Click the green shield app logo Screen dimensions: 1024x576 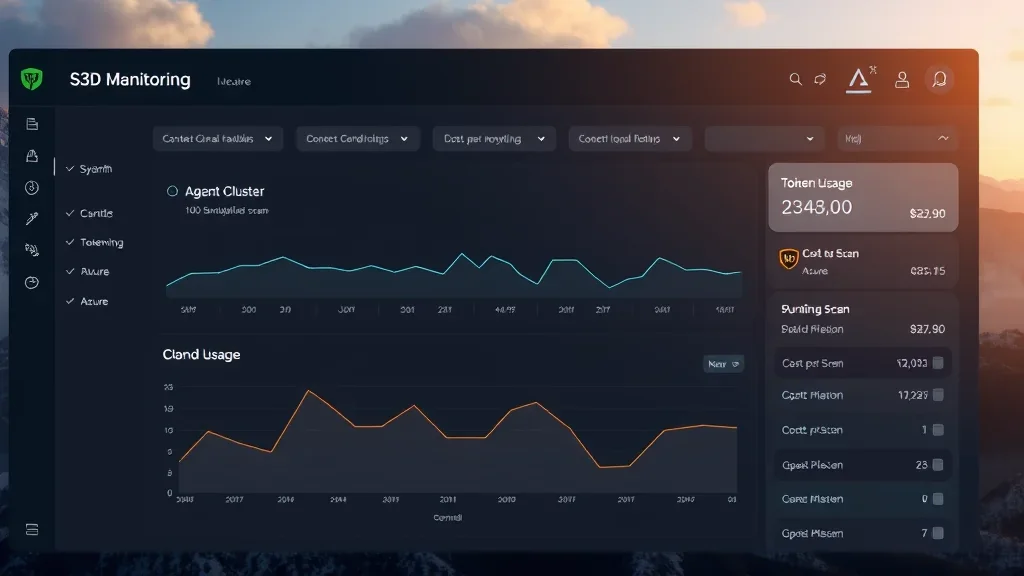point(31,77)
